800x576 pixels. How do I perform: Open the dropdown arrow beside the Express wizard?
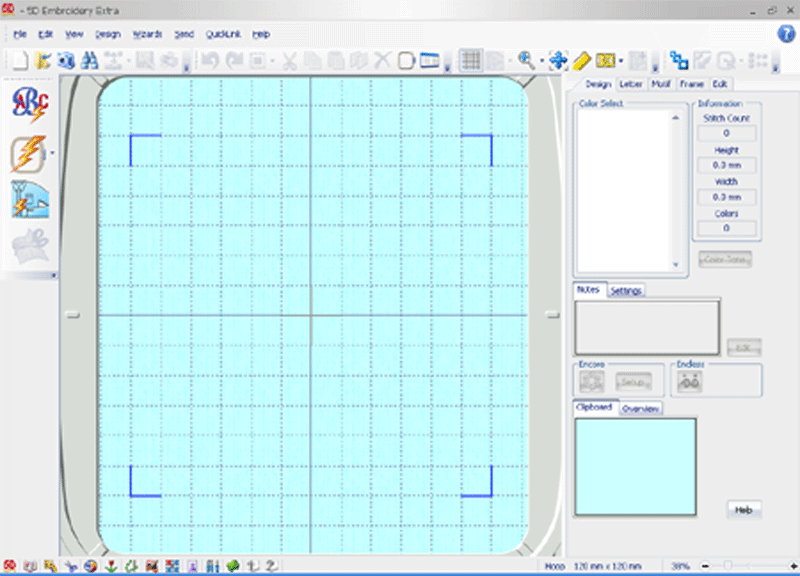52,153
